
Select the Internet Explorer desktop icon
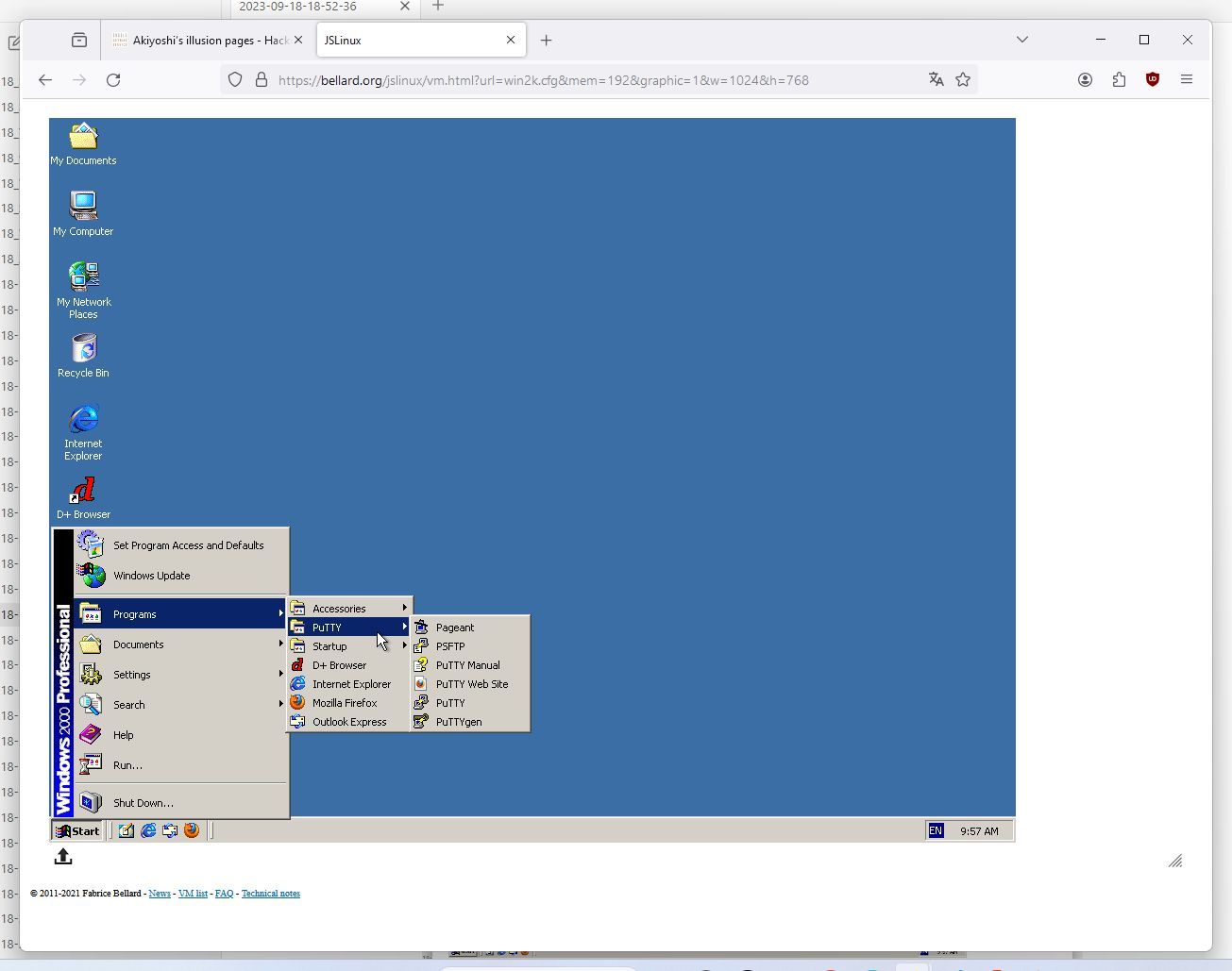[83, 432]
